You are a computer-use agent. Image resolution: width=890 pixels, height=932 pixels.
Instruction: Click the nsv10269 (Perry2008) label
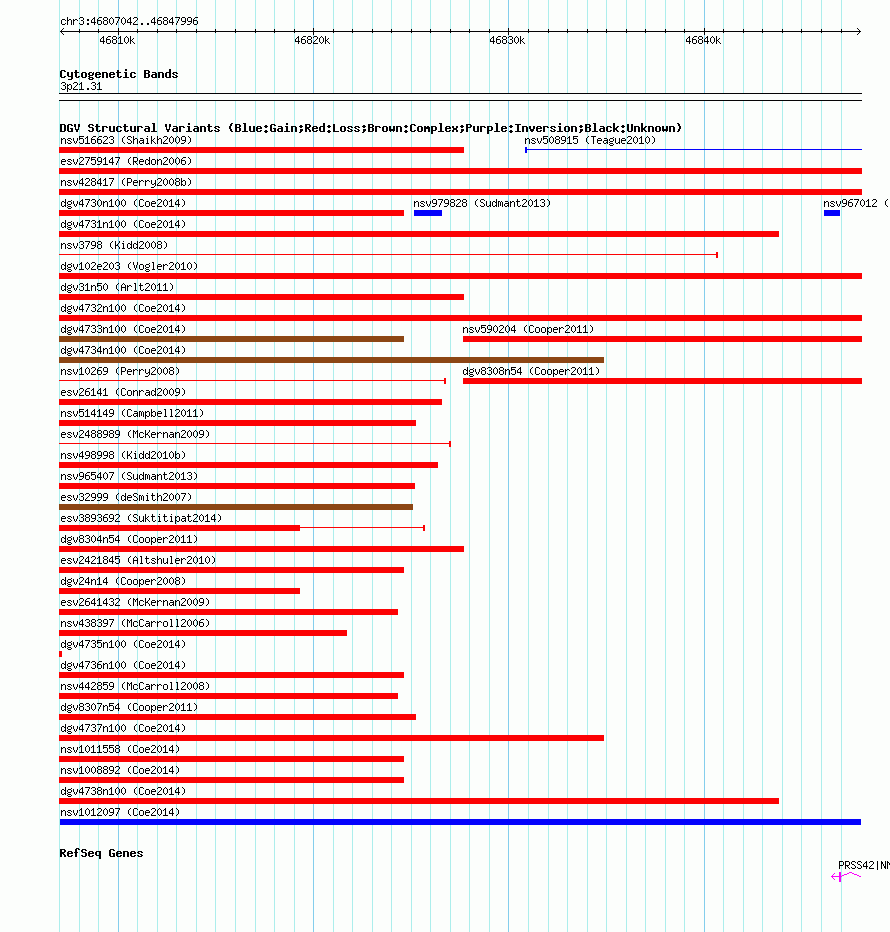120,371
